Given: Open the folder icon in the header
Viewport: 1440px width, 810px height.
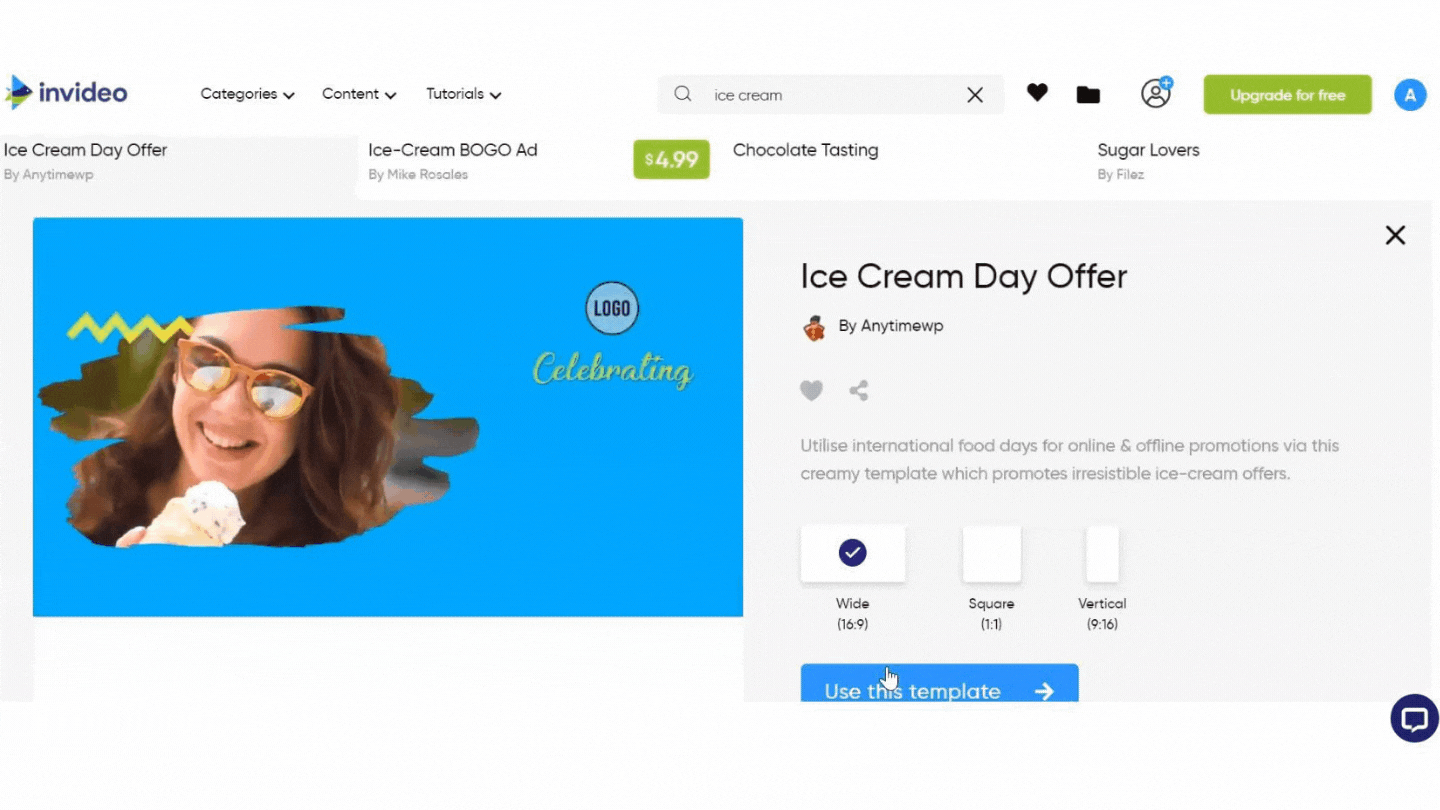Looking at the screenshot, I should (1088, 95).
